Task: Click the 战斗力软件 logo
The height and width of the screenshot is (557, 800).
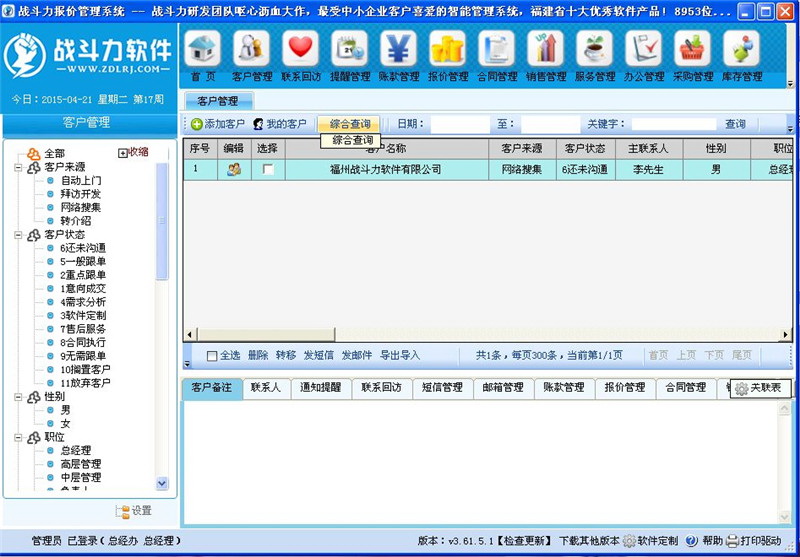Action: [x=88, y=56]
